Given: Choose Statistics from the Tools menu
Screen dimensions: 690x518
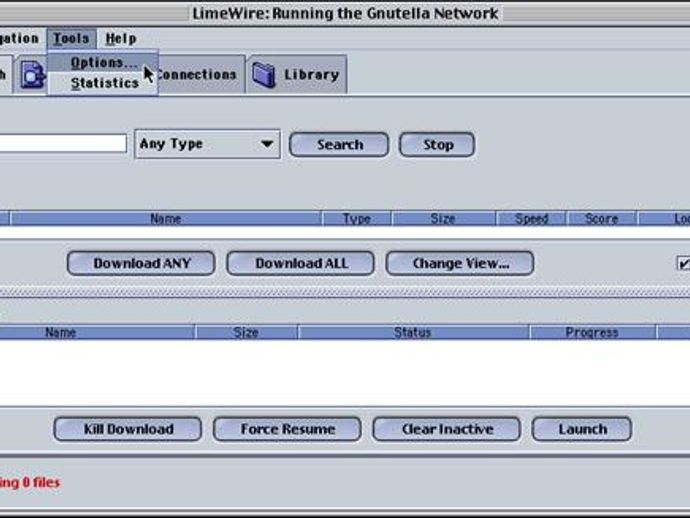Looking at the screenshot, I should [x=103, y=83].
